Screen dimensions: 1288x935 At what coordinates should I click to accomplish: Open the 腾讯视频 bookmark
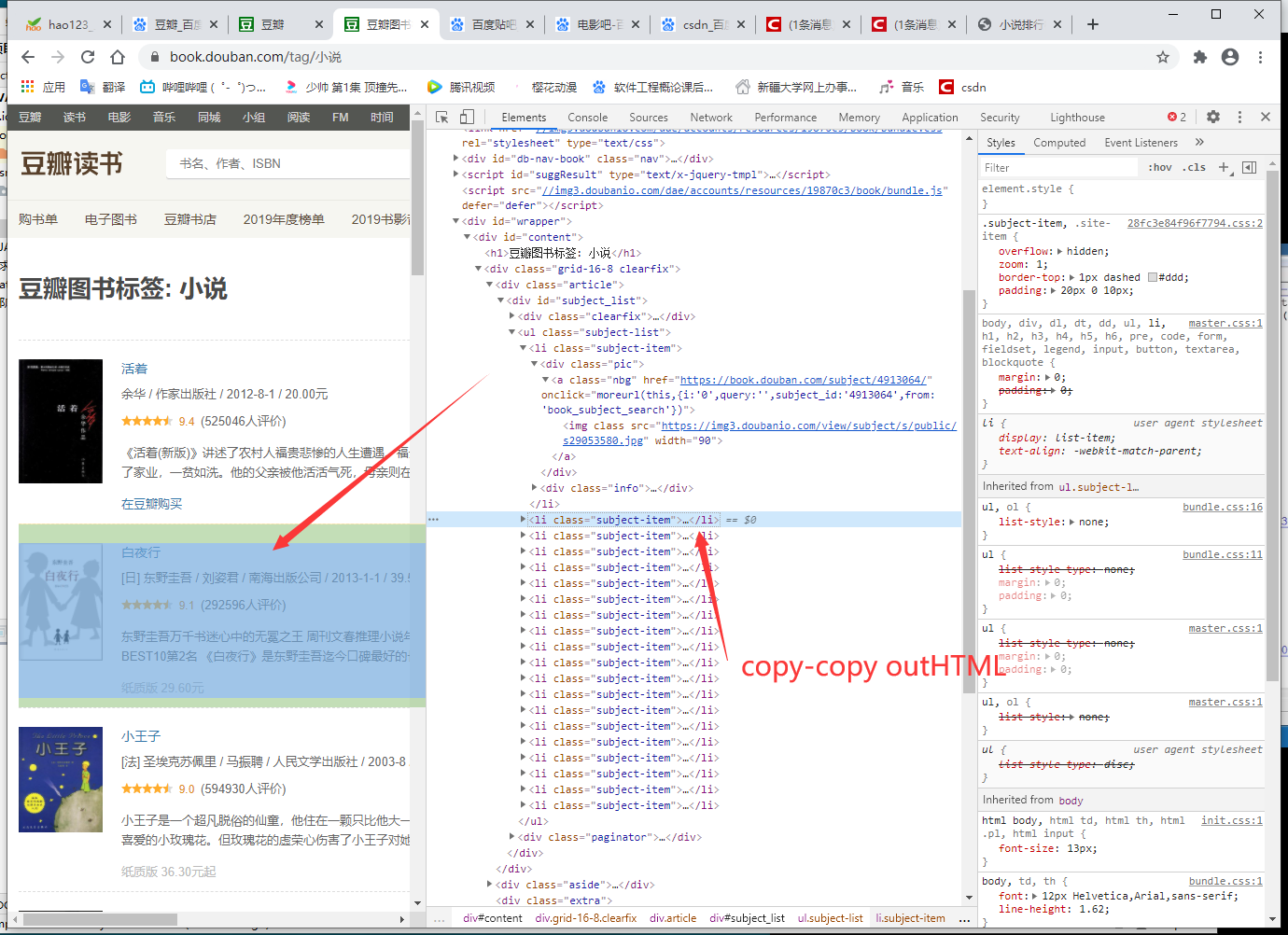tap(461, 87)
